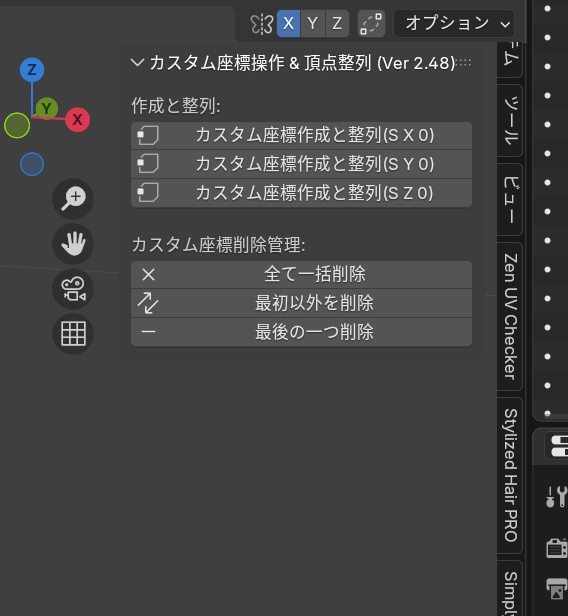
Task: Open the ビュー sidebar tab
Action: pyautogui.click(x=510, y=200)
